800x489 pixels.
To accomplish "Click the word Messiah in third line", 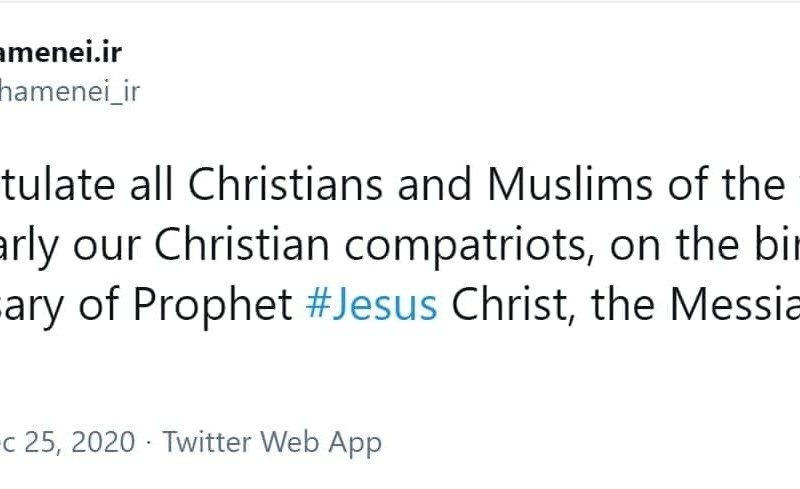I will [x=733, y=304].
